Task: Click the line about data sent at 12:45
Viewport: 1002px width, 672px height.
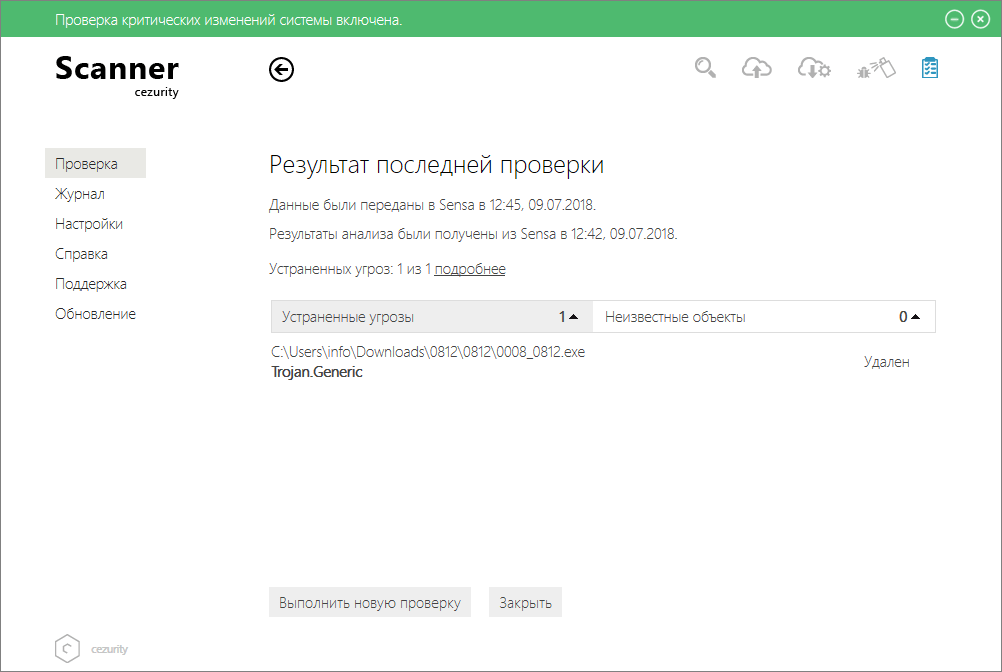Action: (x=433, y=205)
